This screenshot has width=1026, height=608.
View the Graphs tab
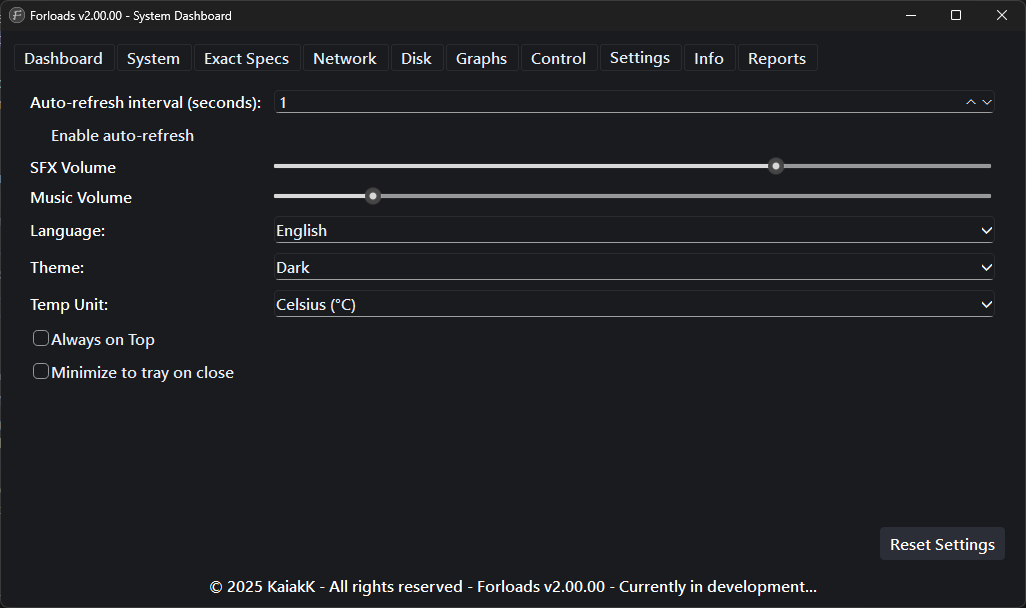point(481,58)
